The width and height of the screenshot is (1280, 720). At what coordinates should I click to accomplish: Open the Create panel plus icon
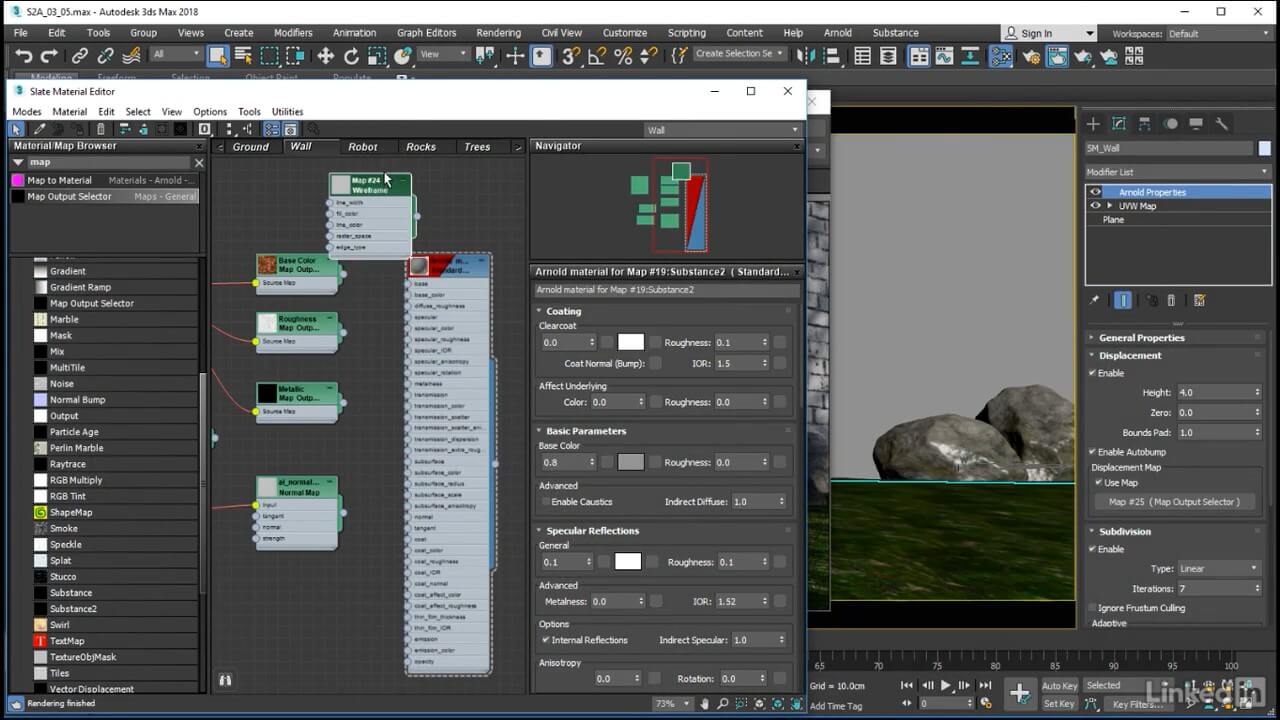pos(1093,124)
